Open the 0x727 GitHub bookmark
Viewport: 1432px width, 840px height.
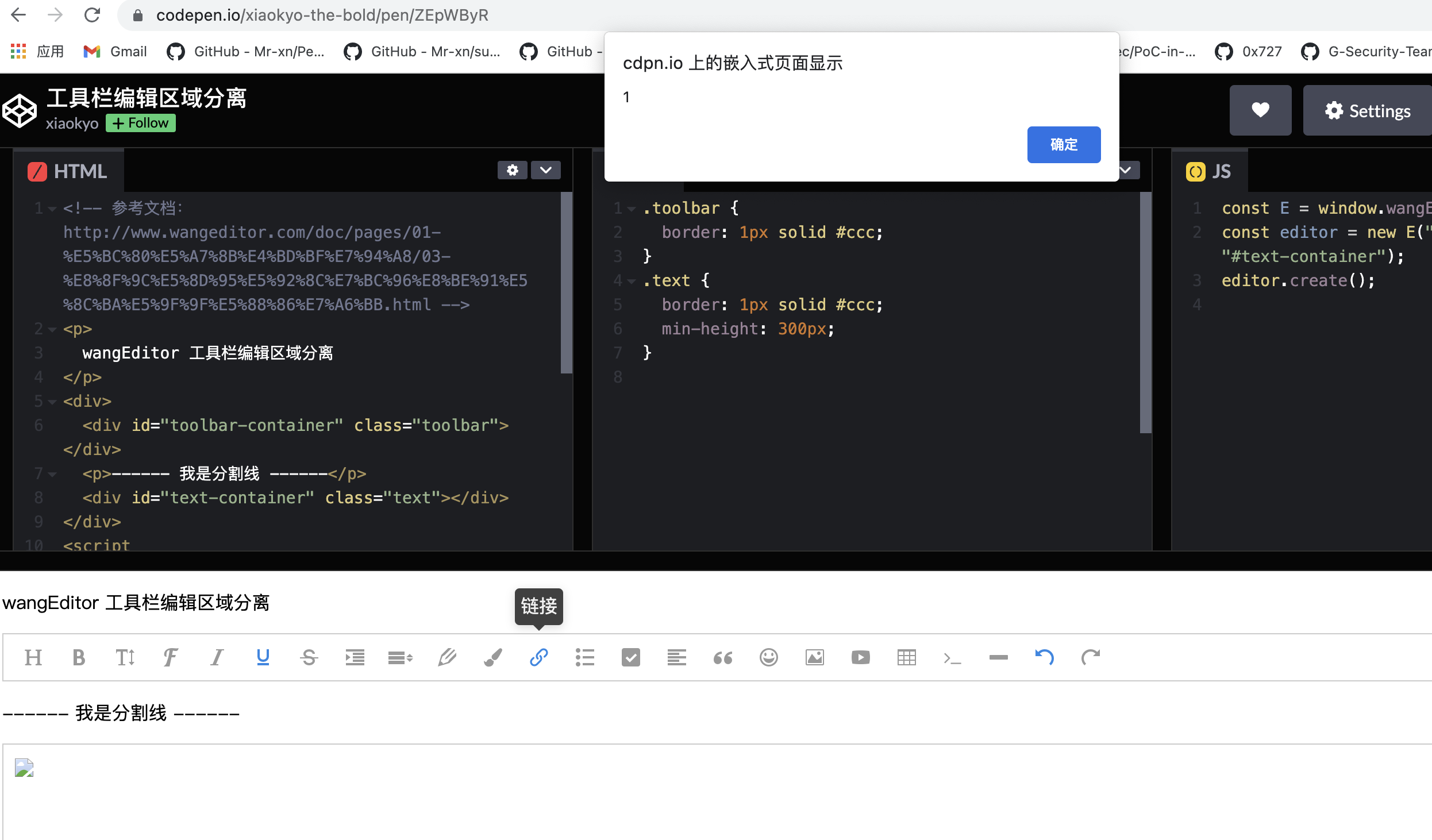1248,52
